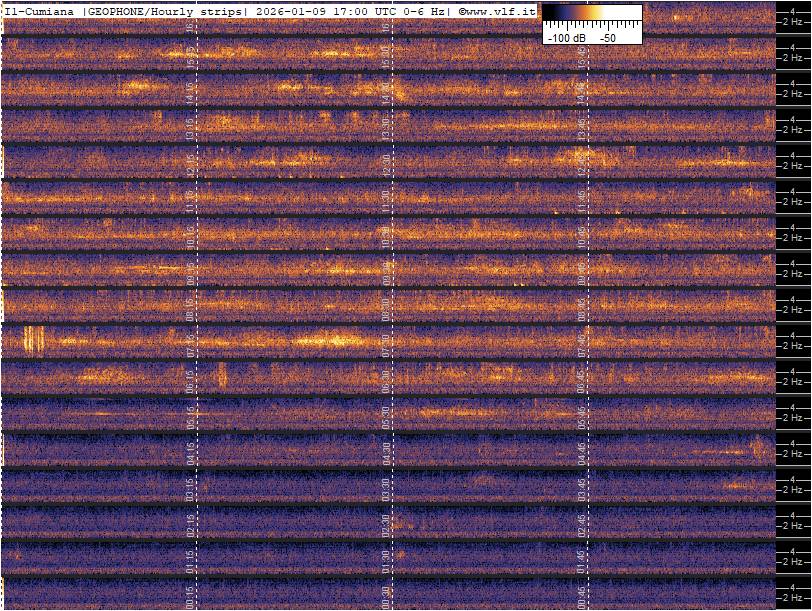Click the 02:30 time marker
812x611 pixels.
point(386,525)
